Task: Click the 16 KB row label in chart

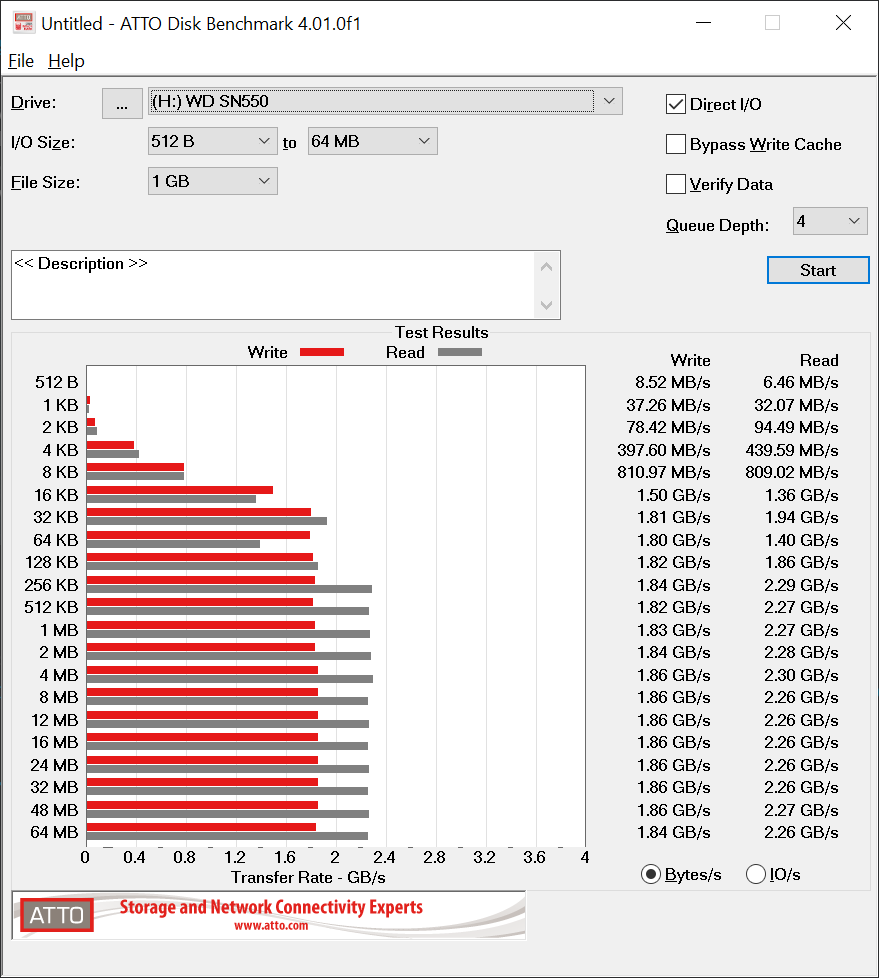Action: [x=56, y=495]
